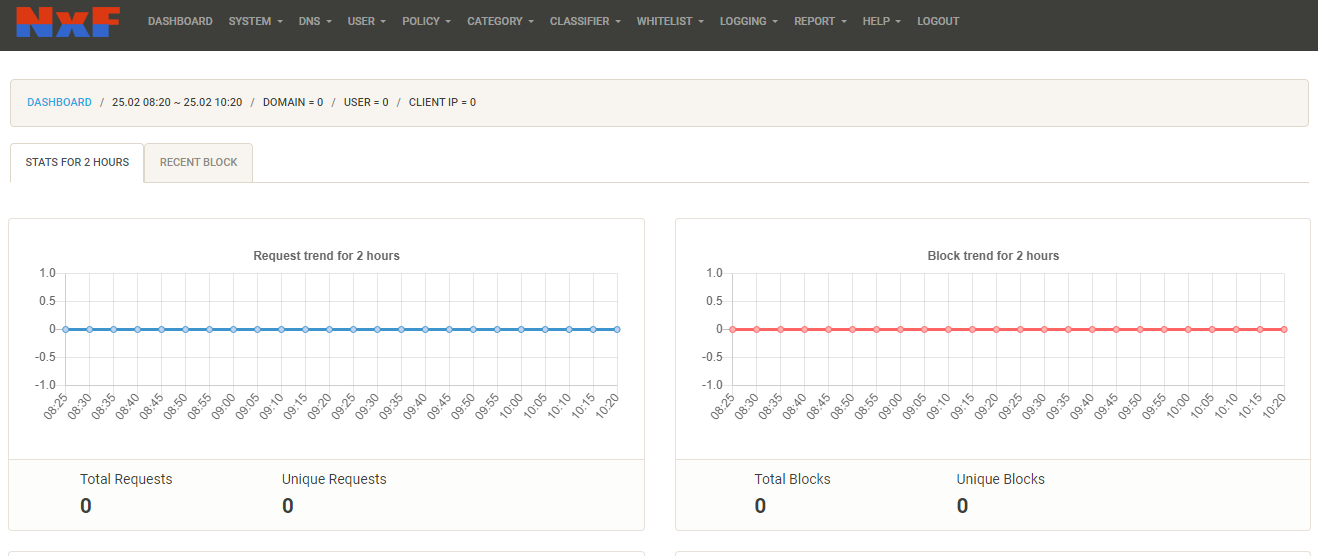Open the WHITELIST dropdown
The width and height of the screenshot is (1318, 556).
670,21
